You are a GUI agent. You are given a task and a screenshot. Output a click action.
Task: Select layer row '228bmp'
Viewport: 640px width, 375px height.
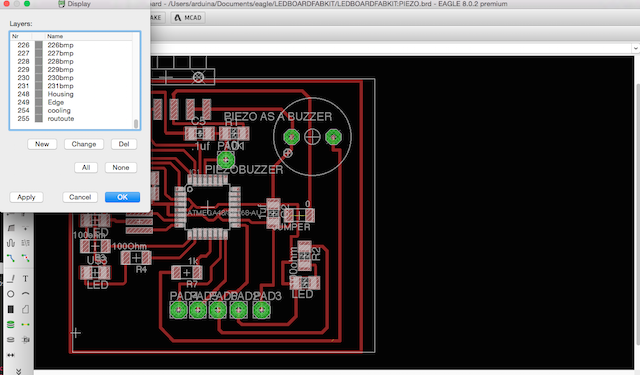[71, 62]
